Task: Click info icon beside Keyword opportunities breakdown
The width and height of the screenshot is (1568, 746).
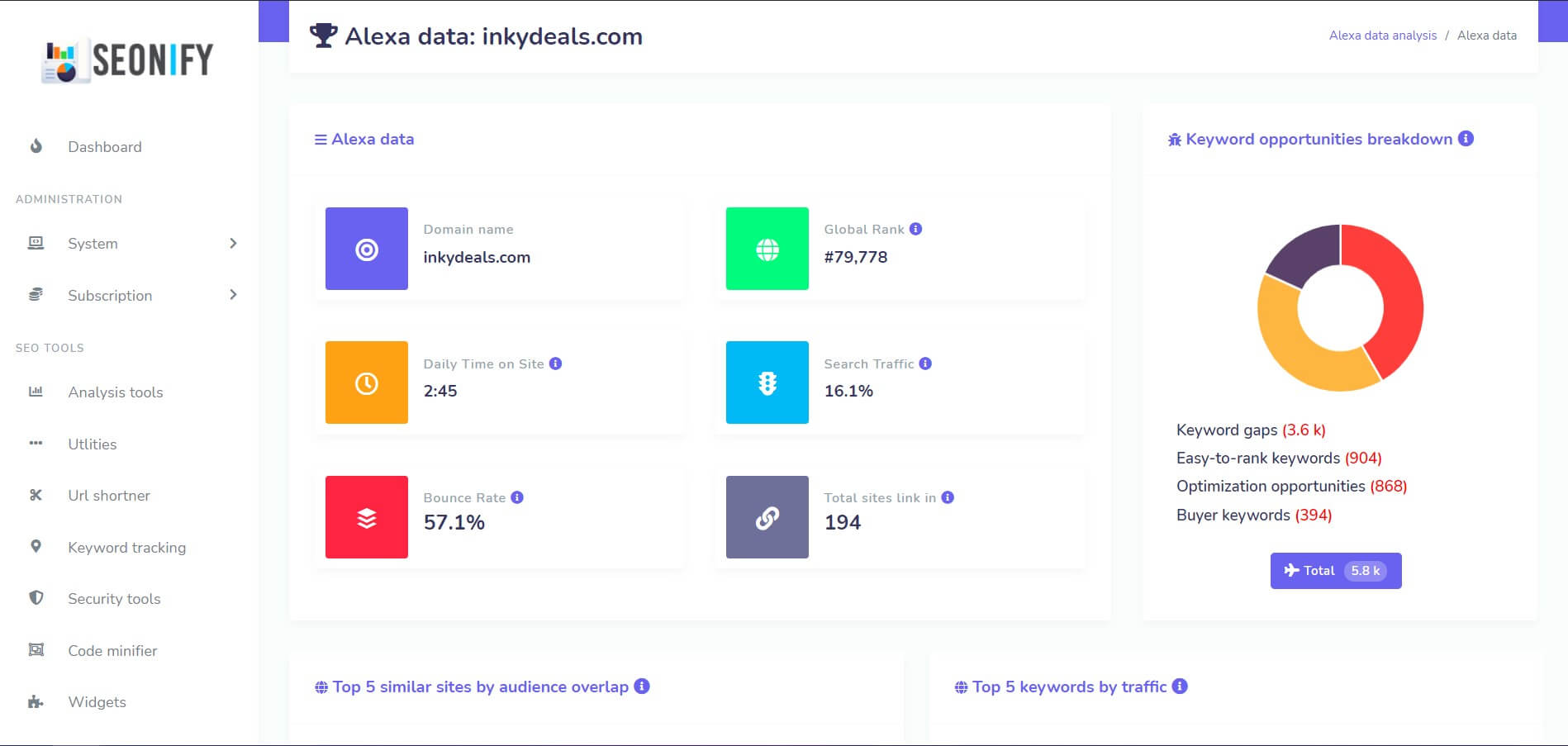Action: pos(1466,139)
